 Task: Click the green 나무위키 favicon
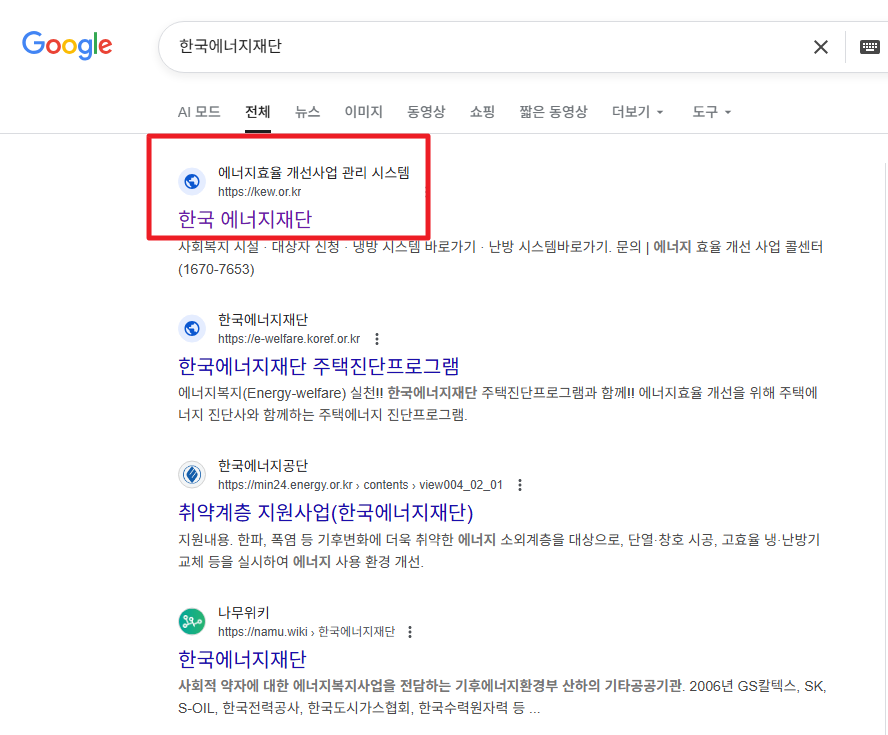tap(192, 622)
